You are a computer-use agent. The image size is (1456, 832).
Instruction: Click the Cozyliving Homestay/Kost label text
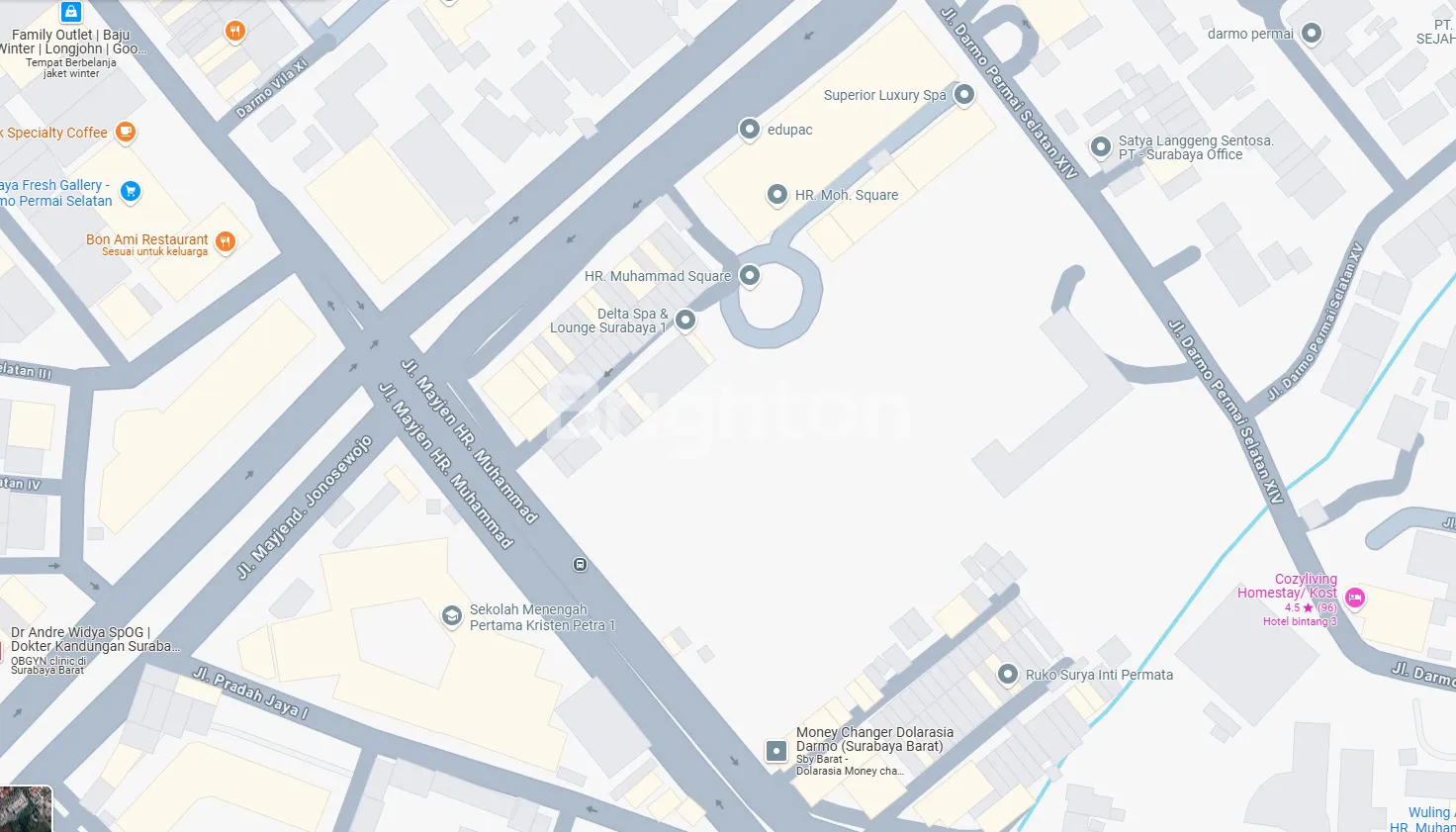point(1287,586)
